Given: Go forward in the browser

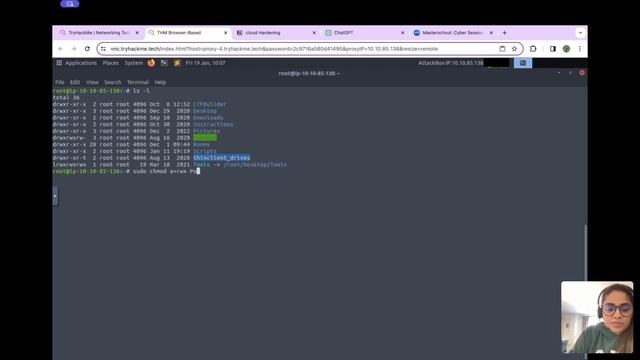Looking at the screenshot, I should tap(74, 49).
